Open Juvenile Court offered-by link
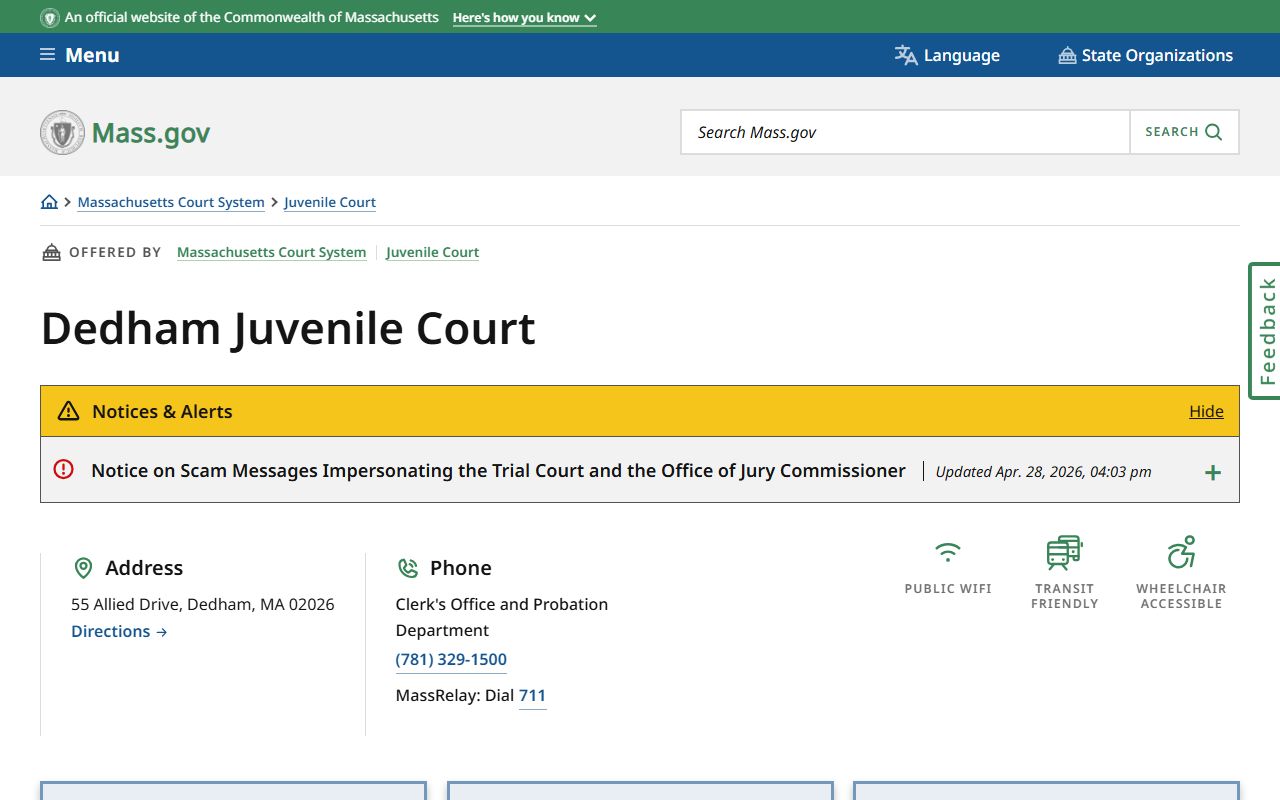 pos(433,252)
